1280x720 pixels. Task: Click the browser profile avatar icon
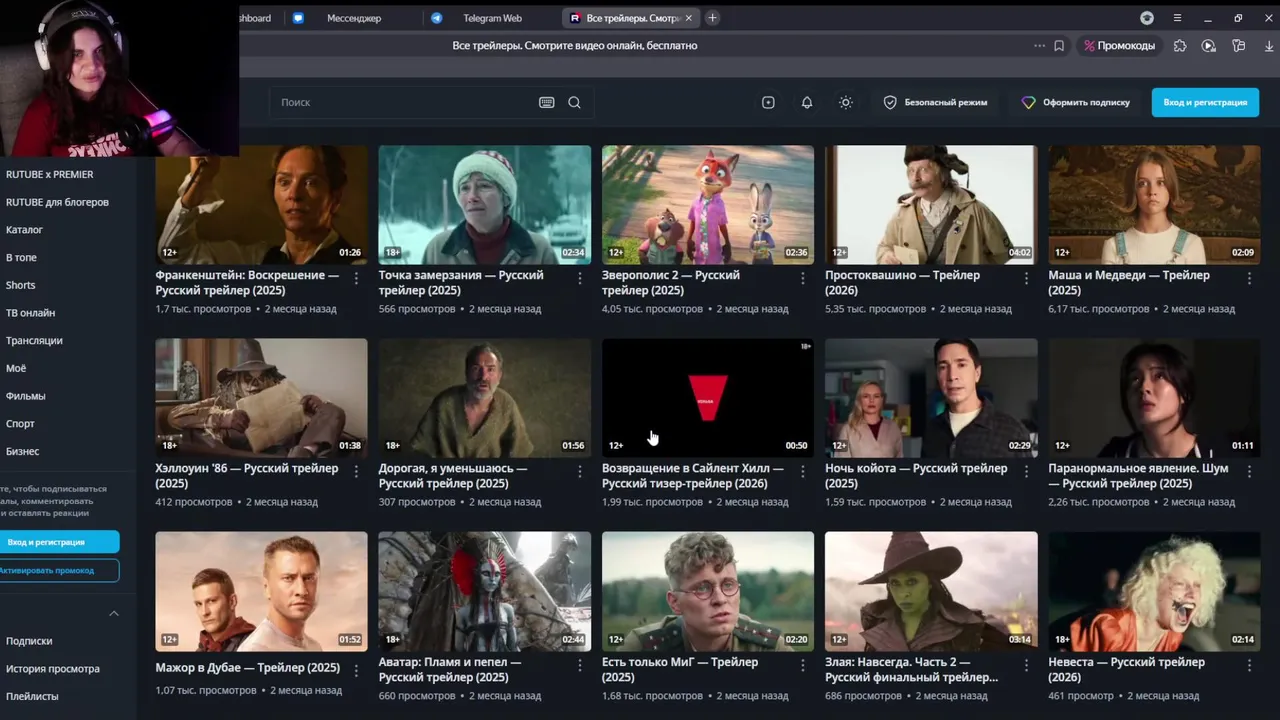[1147, 18]
